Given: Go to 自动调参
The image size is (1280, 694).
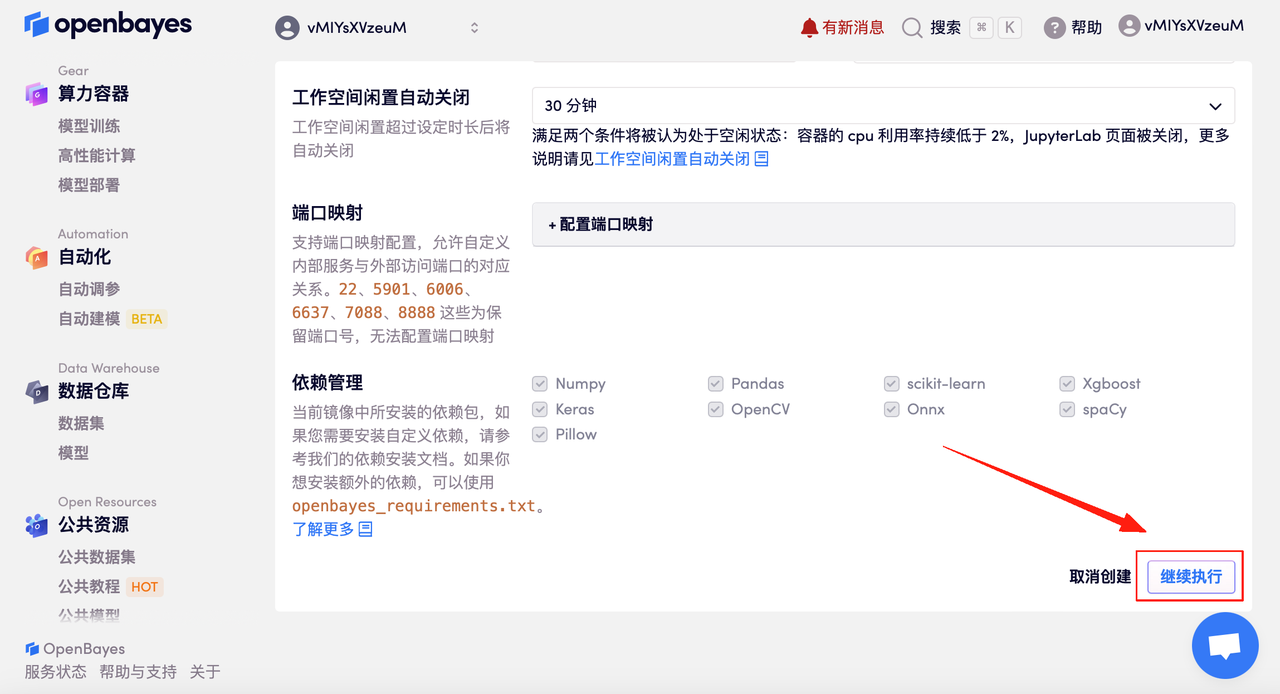Looking at the screenshot, I should pyautogui.click(x=89, y=289).
